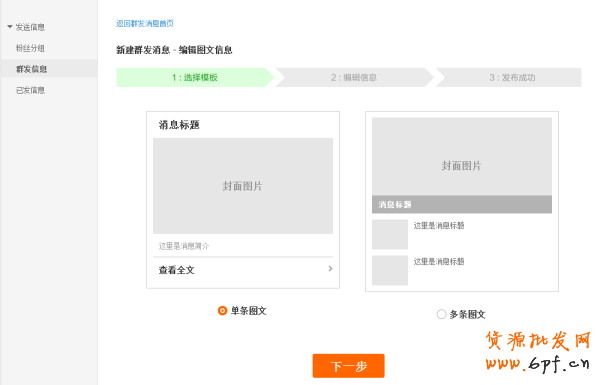
Task: Click the multi template 封面图片 placeholder
Action: click(x=462, y=157)
